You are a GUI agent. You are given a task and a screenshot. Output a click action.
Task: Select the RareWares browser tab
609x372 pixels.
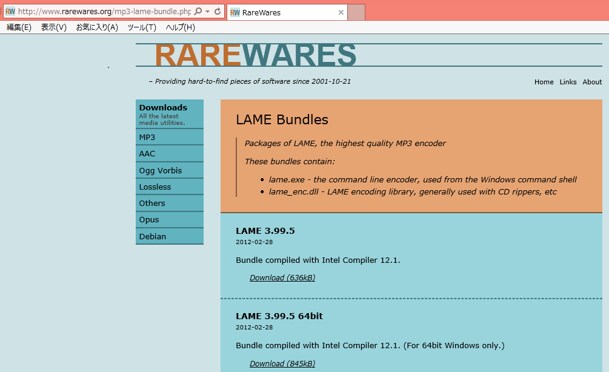coord(287,12)
